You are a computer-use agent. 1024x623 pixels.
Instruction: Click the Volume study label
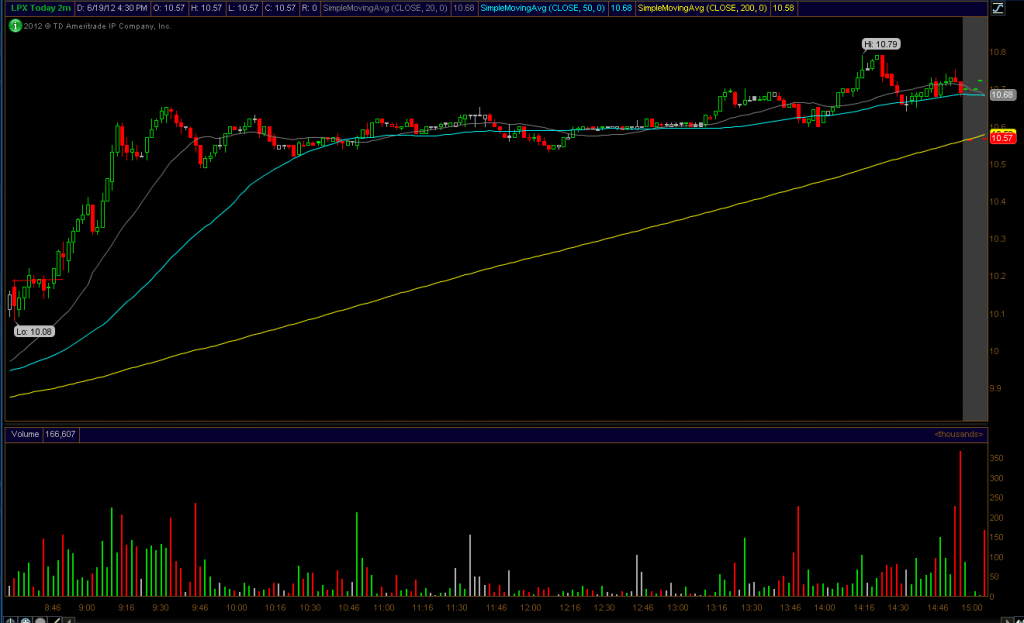coord(25,435)
